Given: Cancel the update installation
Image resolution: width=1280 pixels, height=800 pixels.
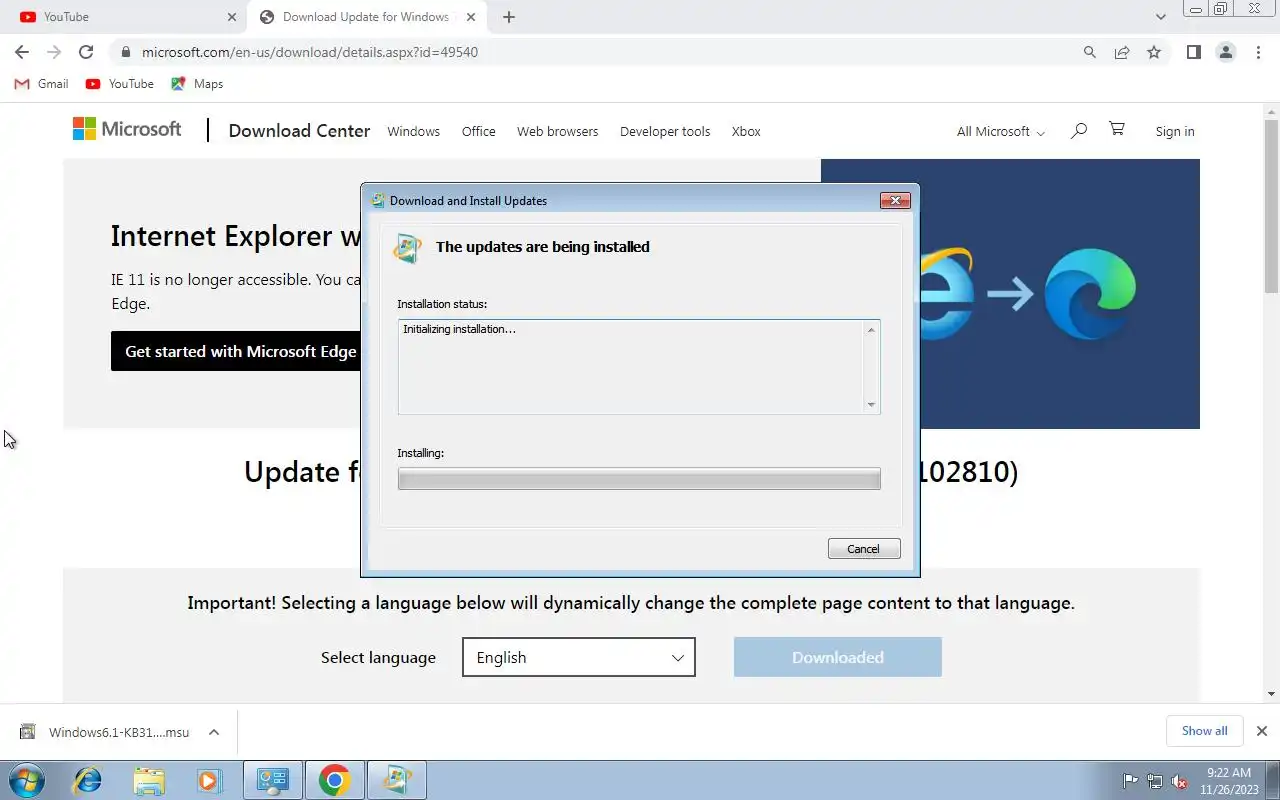Looking at the screenshot, I should [864, 548].
